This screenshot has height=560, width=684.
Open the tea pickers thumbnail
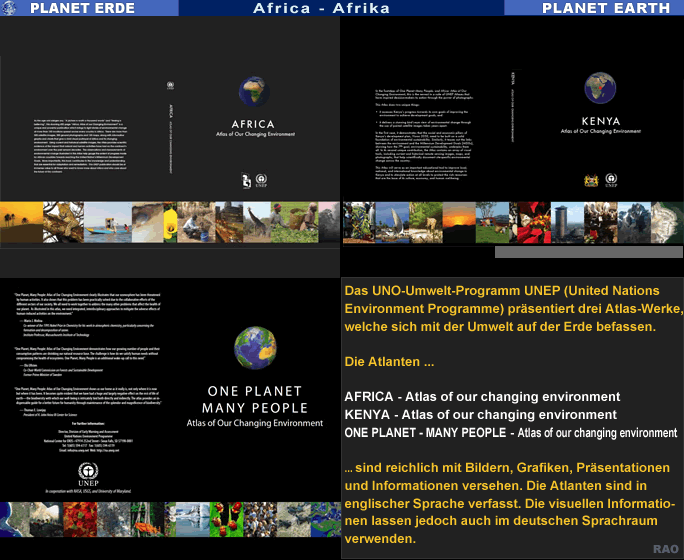[x=294, y=222]
